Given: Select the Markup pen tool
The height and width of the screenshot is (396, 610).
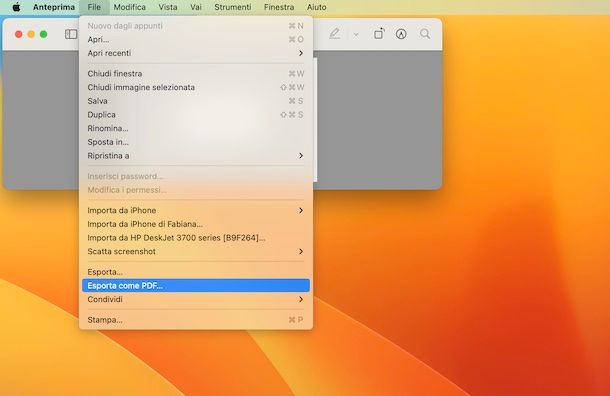Looking at the screenshot, I should point(335,34).
